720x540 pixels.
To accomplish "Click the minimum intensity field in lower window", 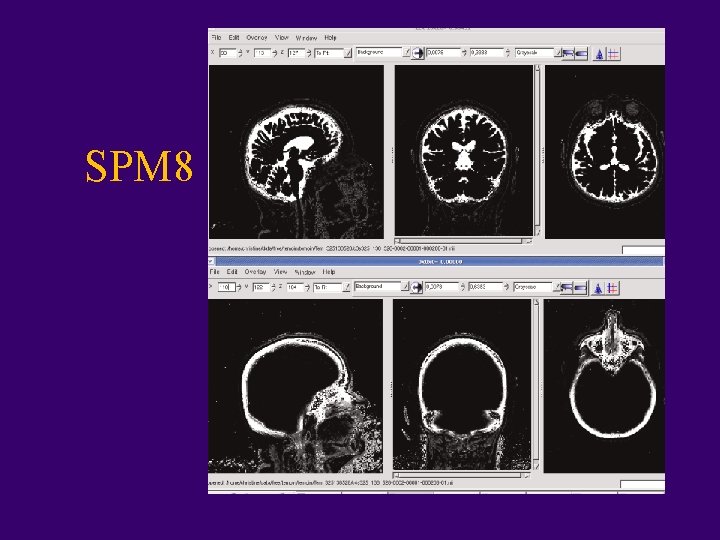I will [442, 287].
